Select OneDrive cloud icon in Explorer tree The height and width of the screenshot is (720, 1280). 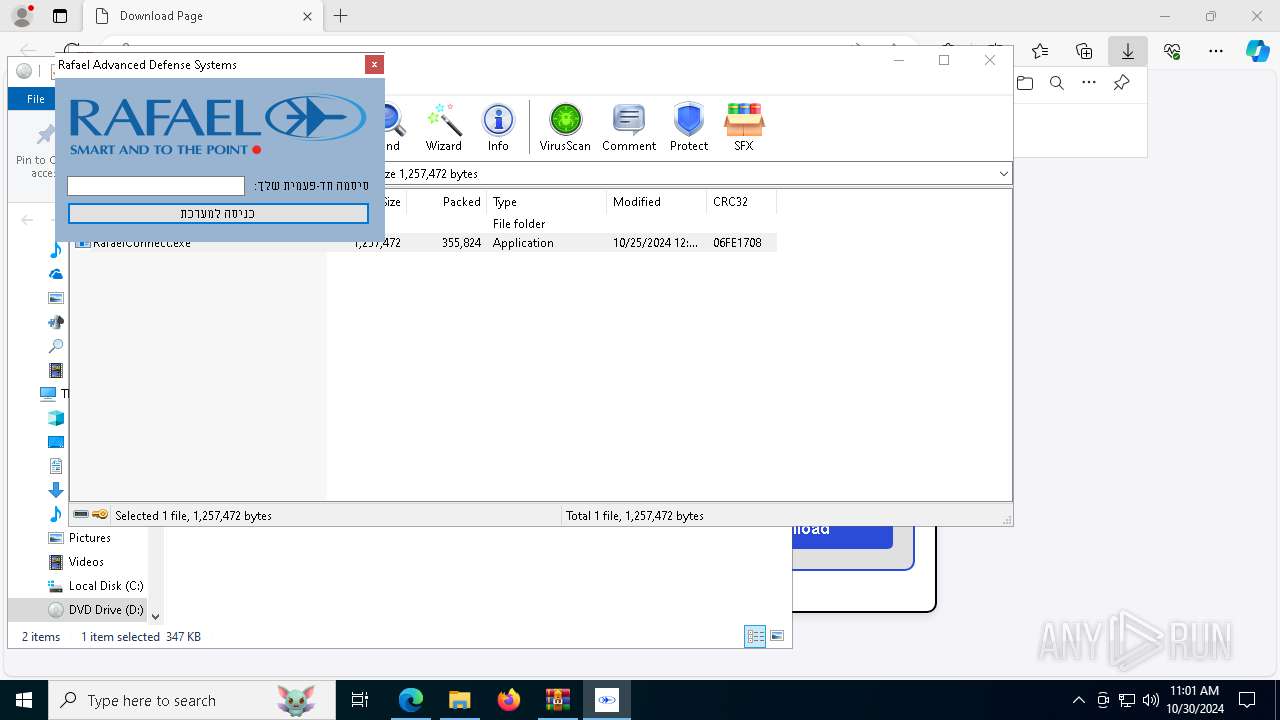[x=56, y=274]
